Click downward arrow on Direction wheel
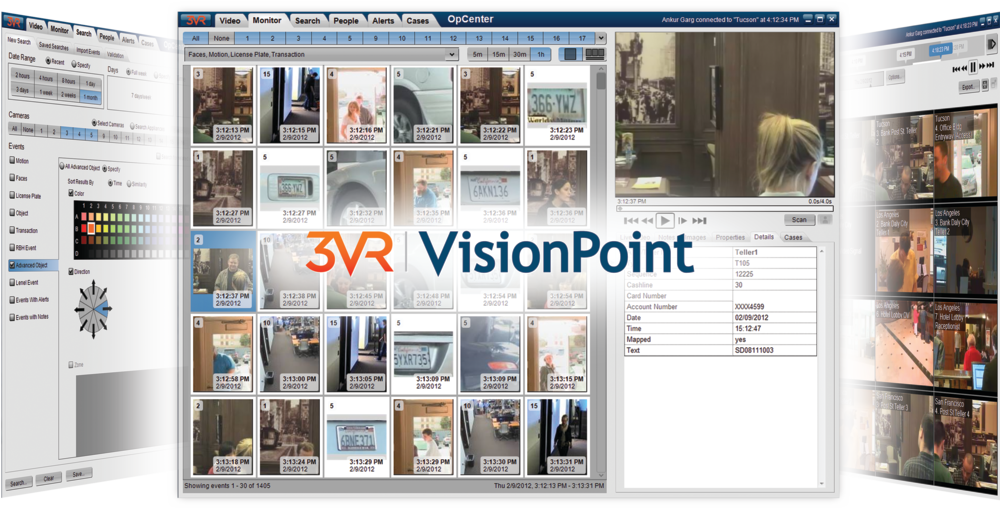This screenshot has width=1000, height=516. click(x=94, y=332)
